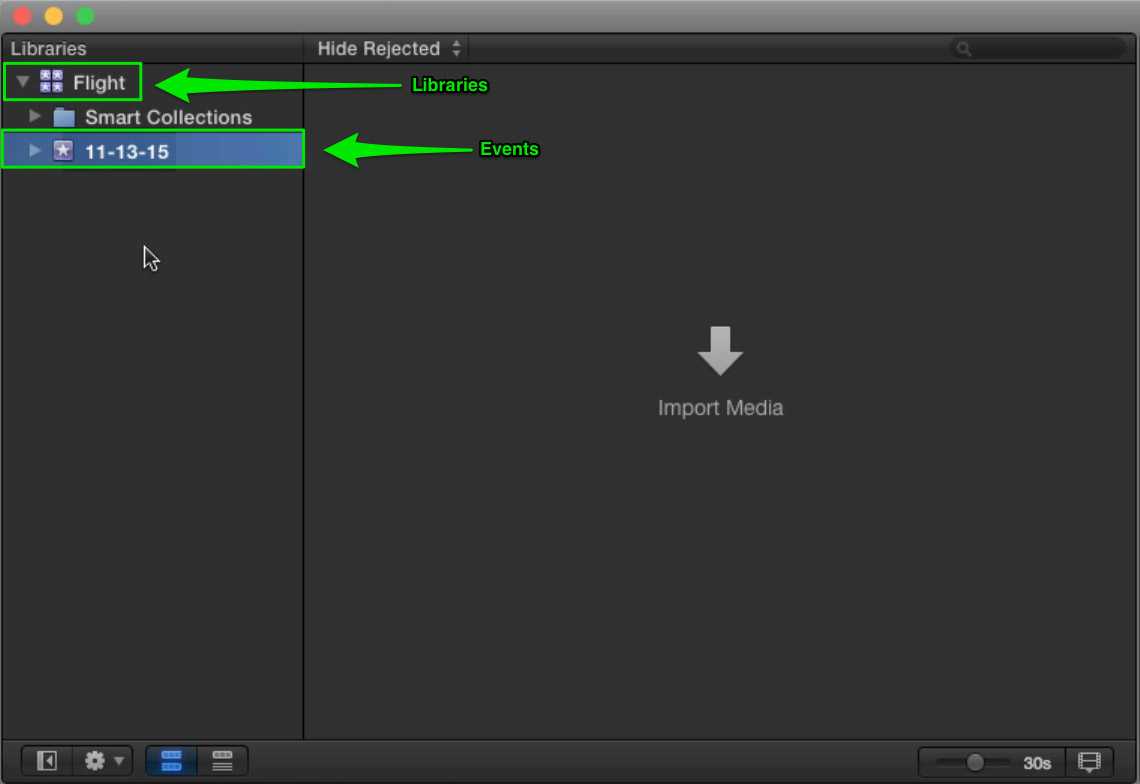Open the clip appearance filmstrip button
The height and width of the screenshot is (784, 1140).
pyautogui.click(x=1088, y=761)
